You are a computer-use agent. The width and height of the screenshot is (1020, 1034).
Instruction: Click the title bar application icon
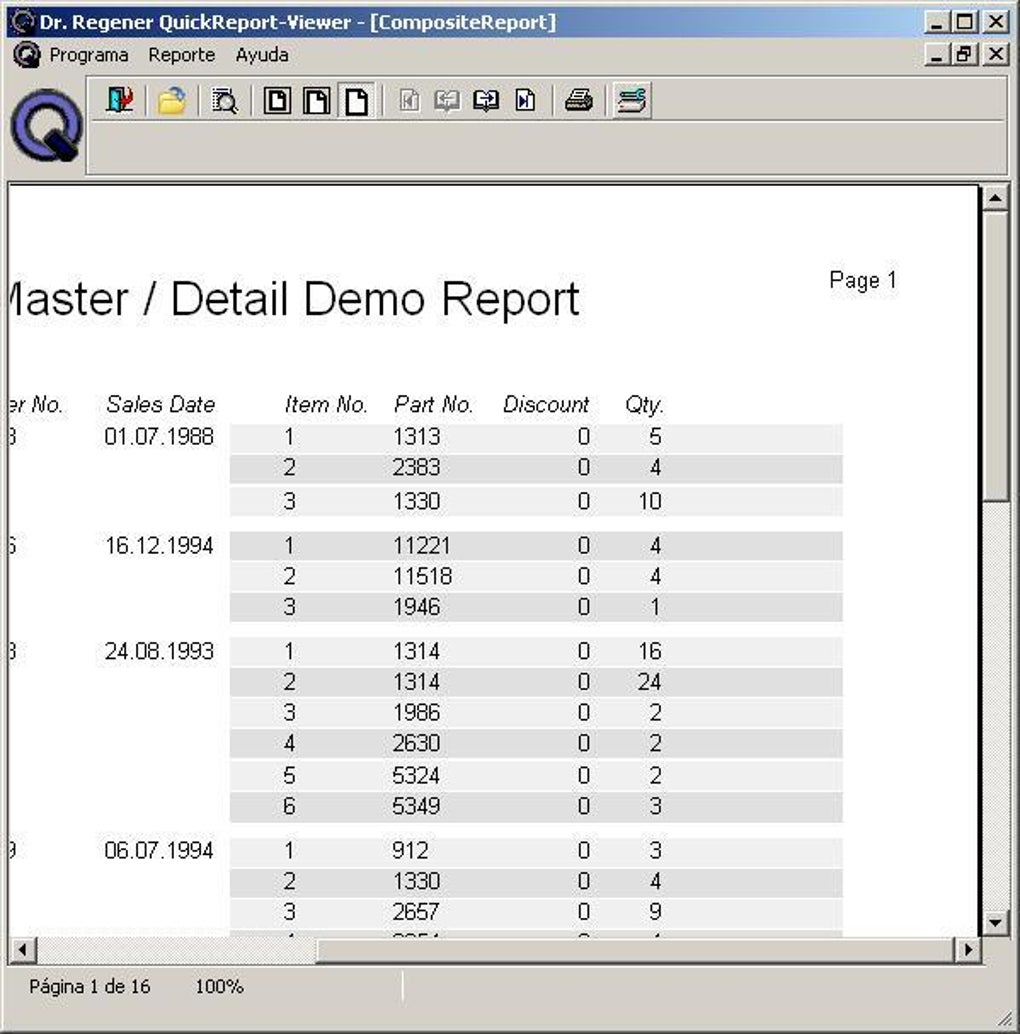click(x=23, y=22)
